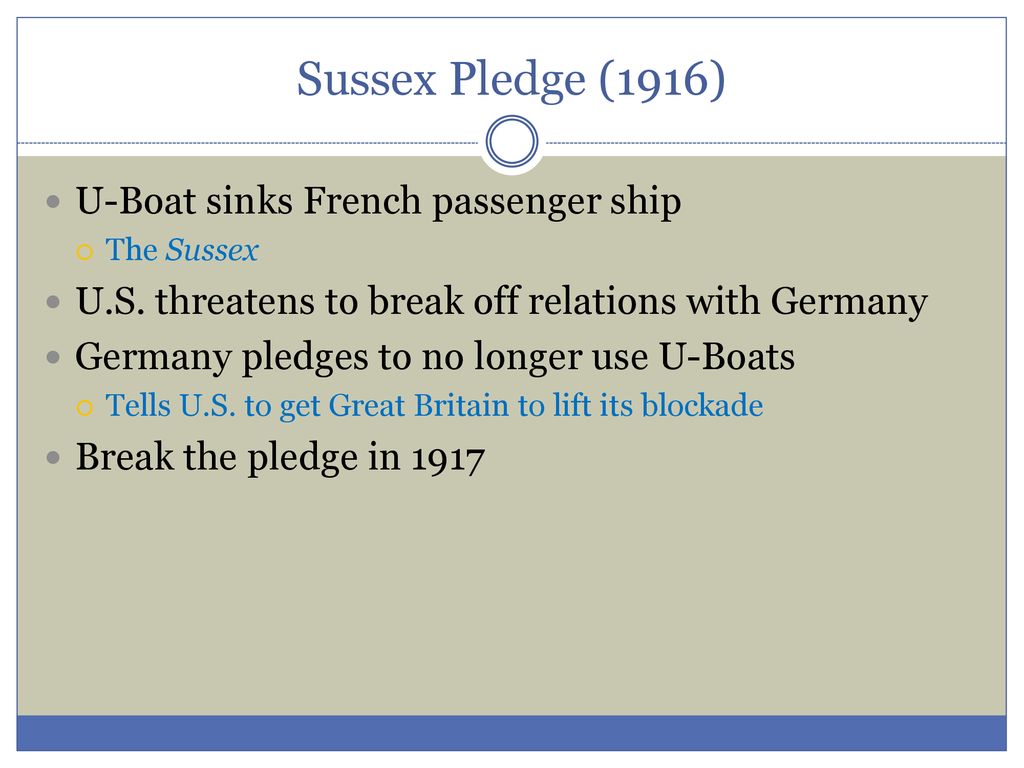Image resolution: width=1024 pixels, height=768 pixels.
Task: Click the gray bullet before 'Germany pledges'
Action: pyautogui.click(x=54, y=358)
